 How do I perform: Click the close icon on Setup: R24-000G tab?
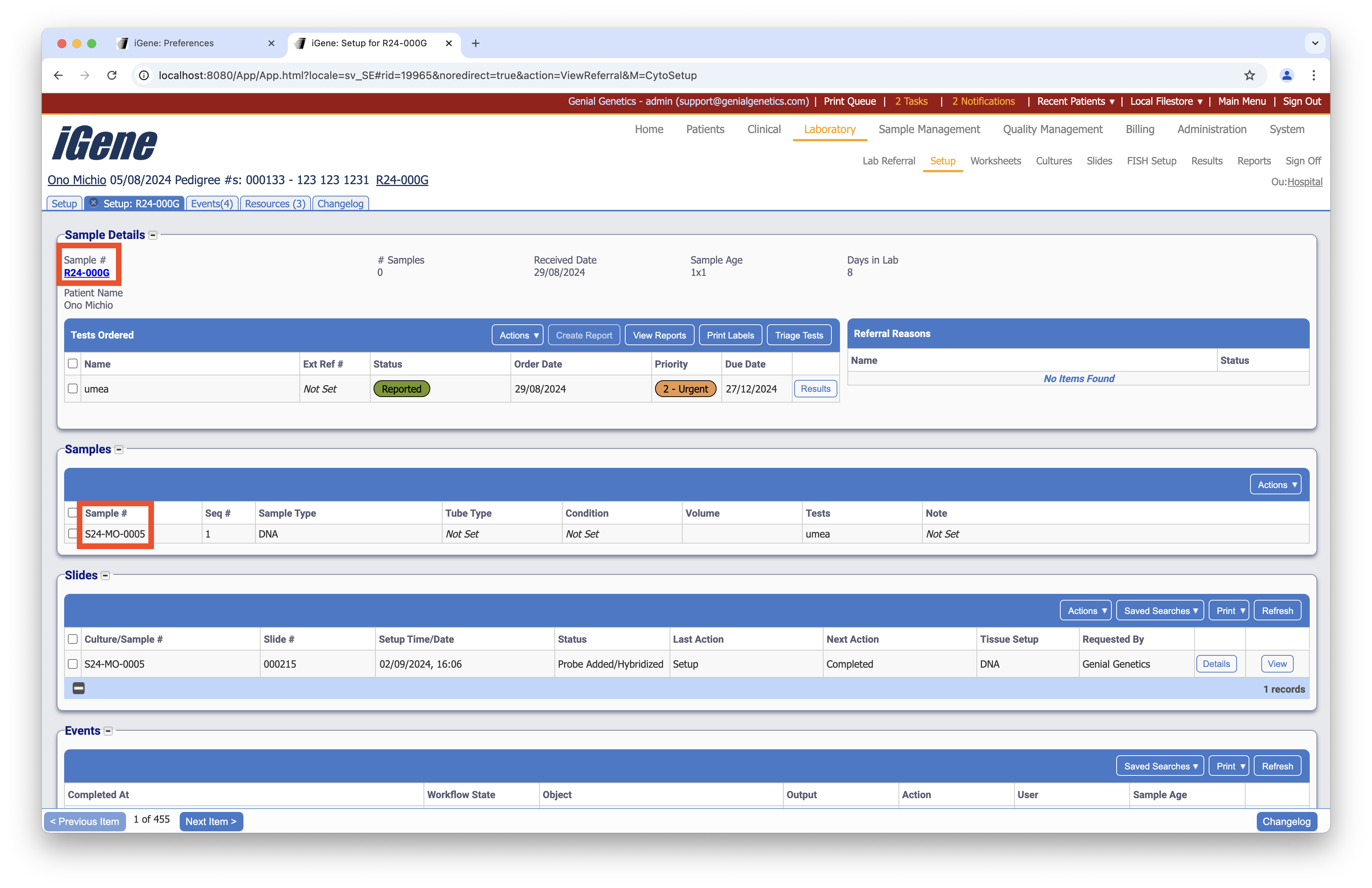click(x=93, y=203)
